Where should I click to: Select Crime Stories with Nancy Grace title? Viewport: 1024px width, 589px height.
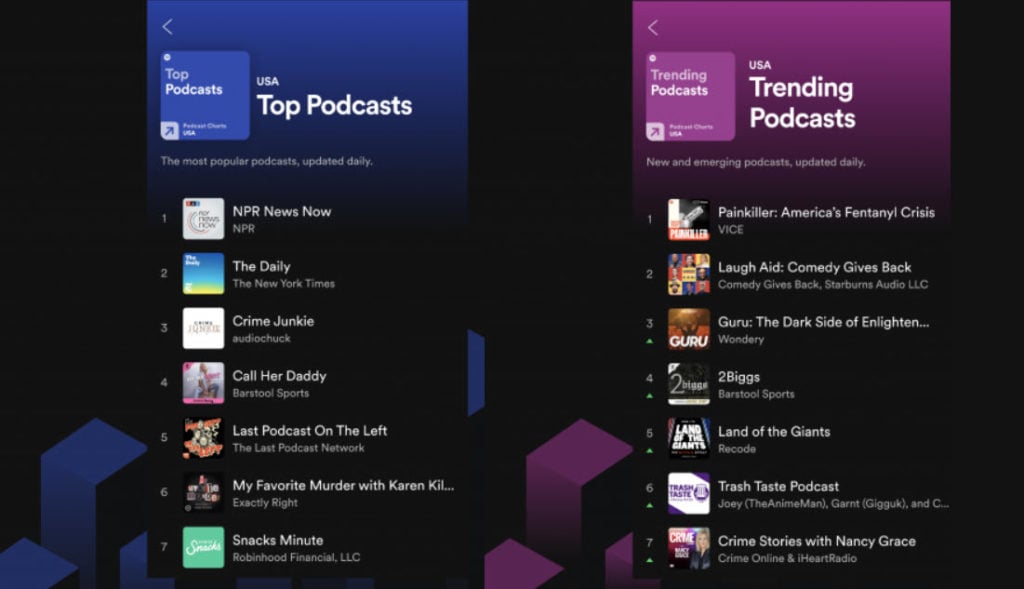tap(817, 541)
